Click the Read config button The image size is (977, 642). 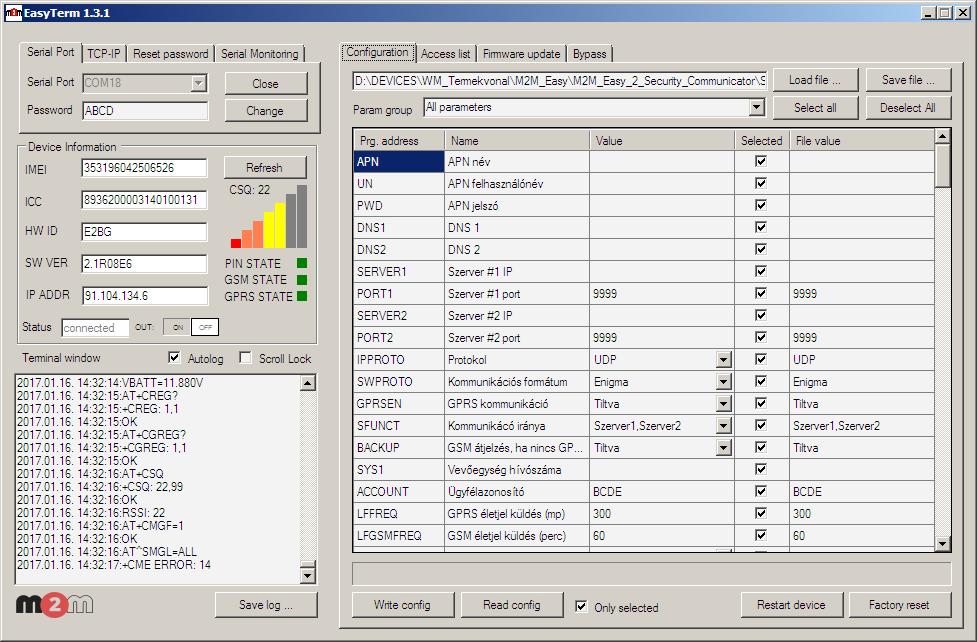coord(512,605)
